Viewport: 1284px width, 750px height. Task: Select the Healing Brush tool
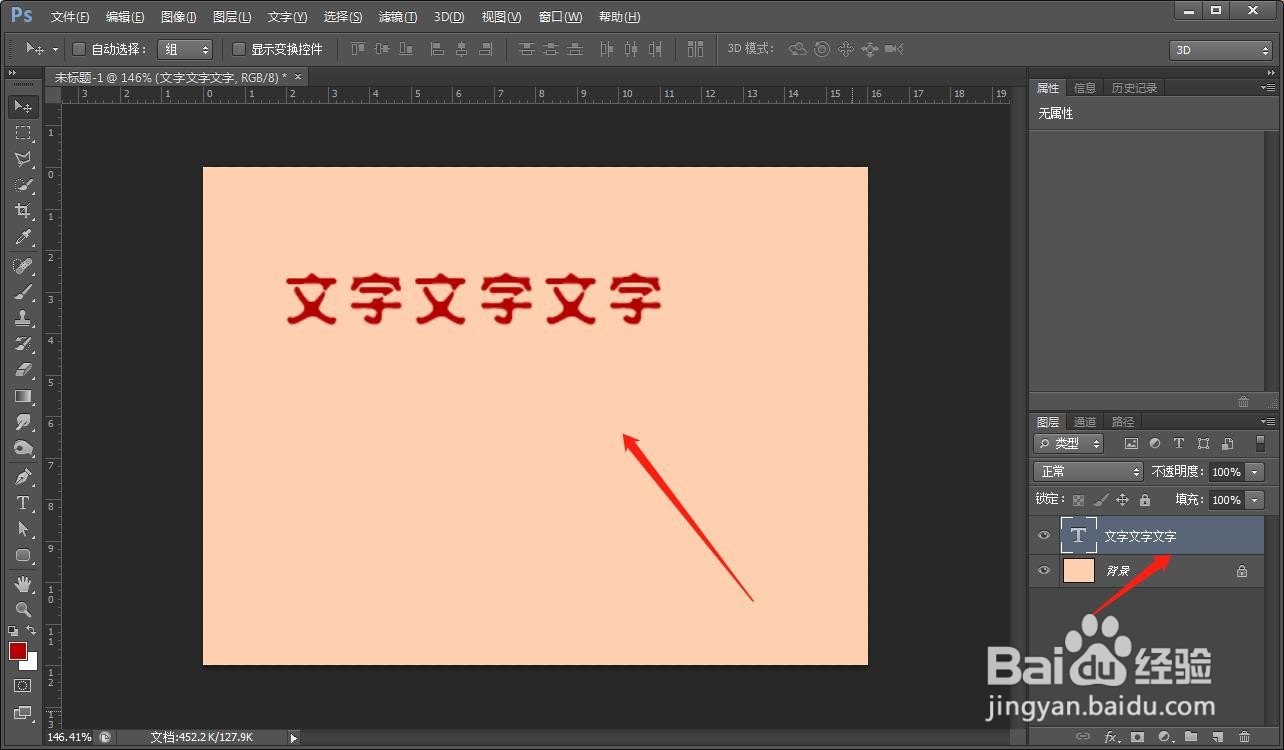(x=23, y=266)
